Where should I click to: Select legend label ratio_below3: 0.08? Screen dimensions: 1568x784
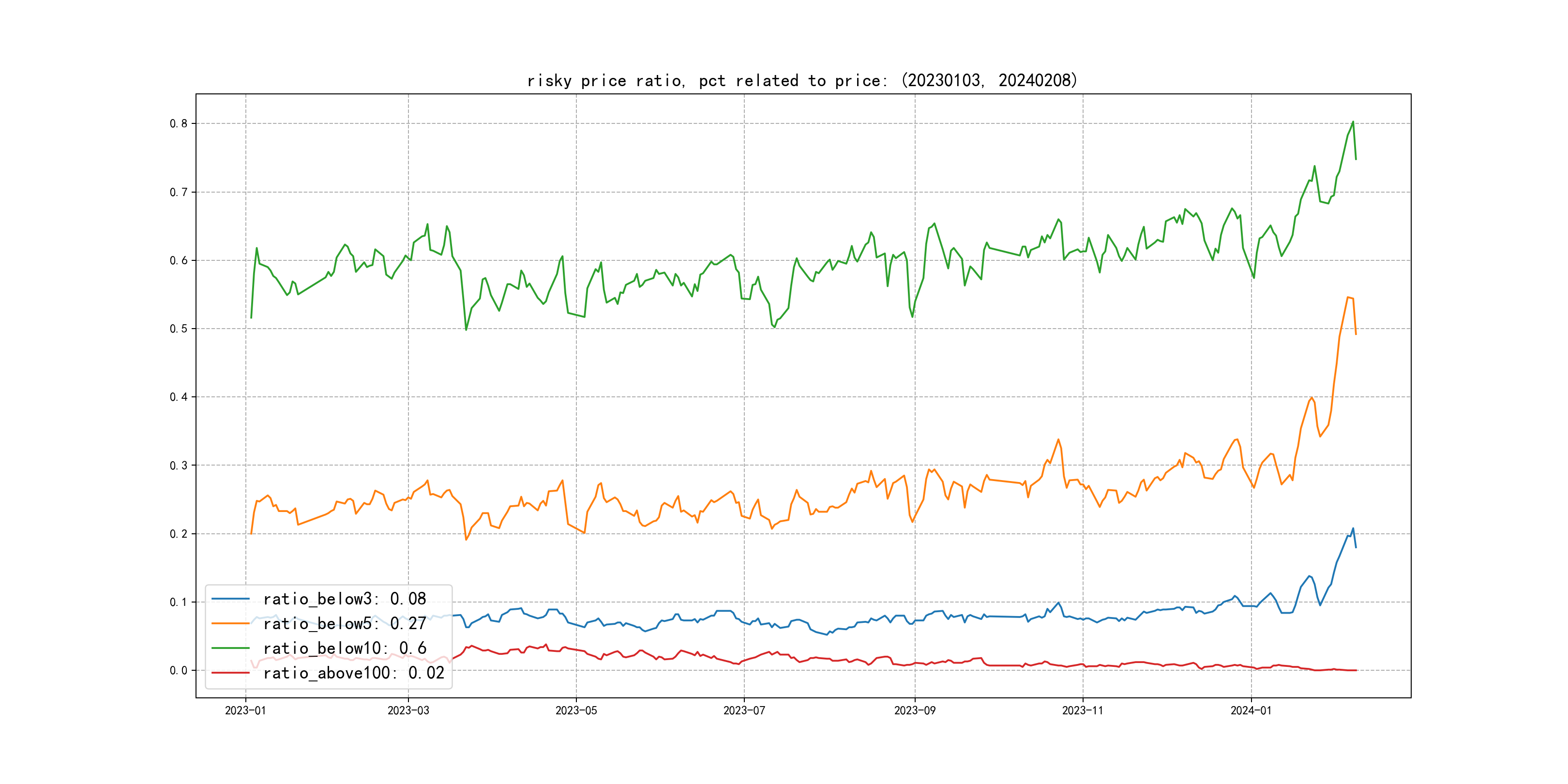[345, 599]
